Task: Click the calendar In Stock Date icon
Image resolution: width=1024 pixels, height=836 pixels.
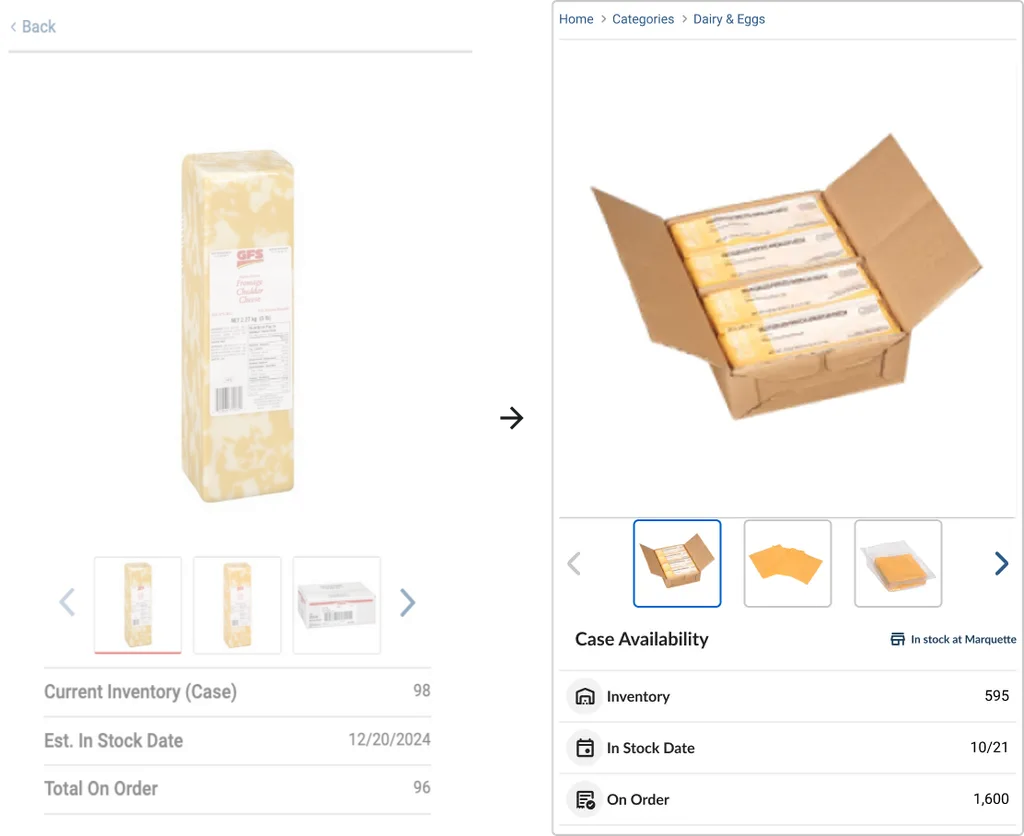Action: coord(584,748)
